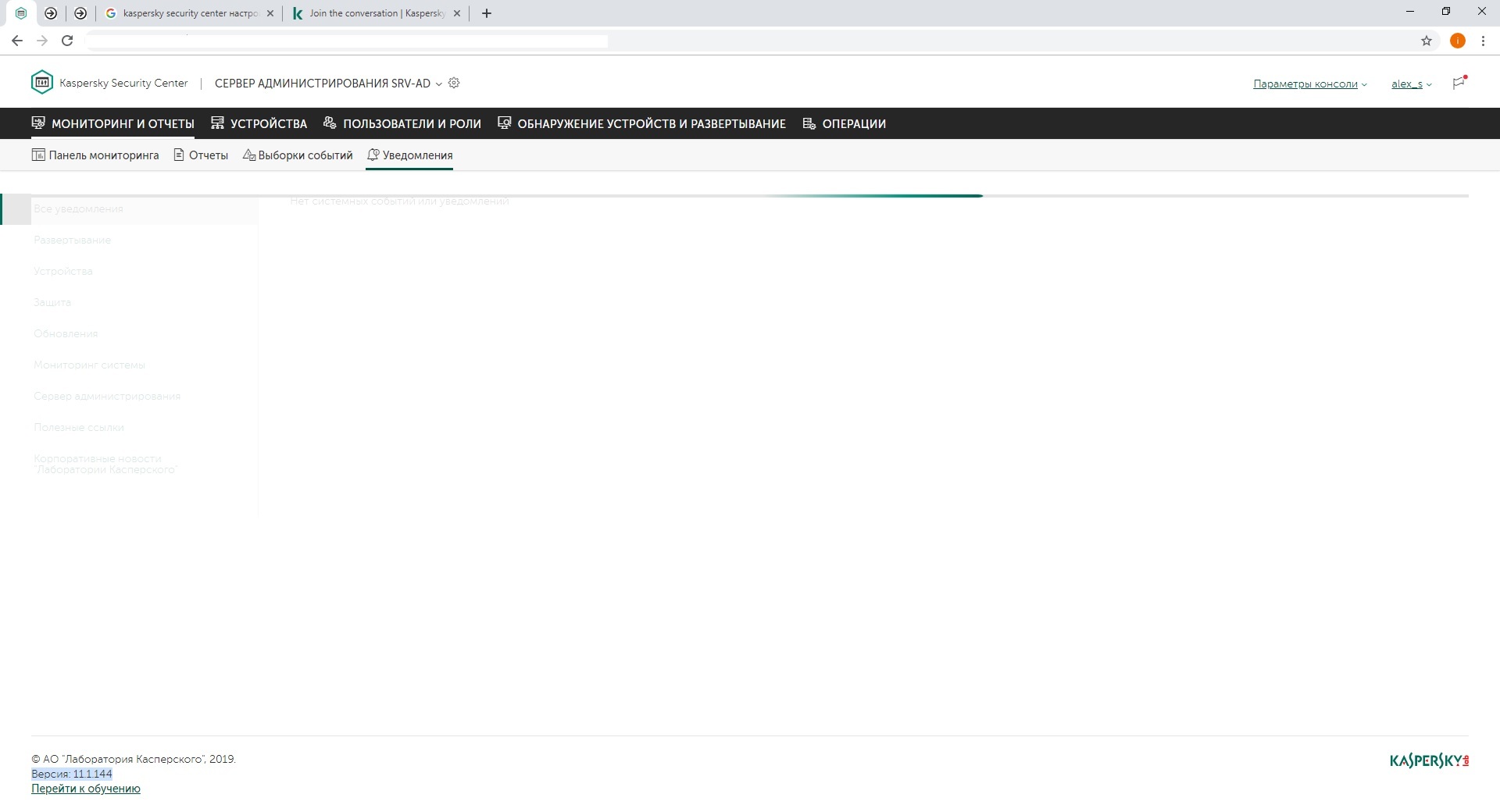
Task: Go back with the browser back arrow
Action: pyautogui.click(x=17, y=41)
